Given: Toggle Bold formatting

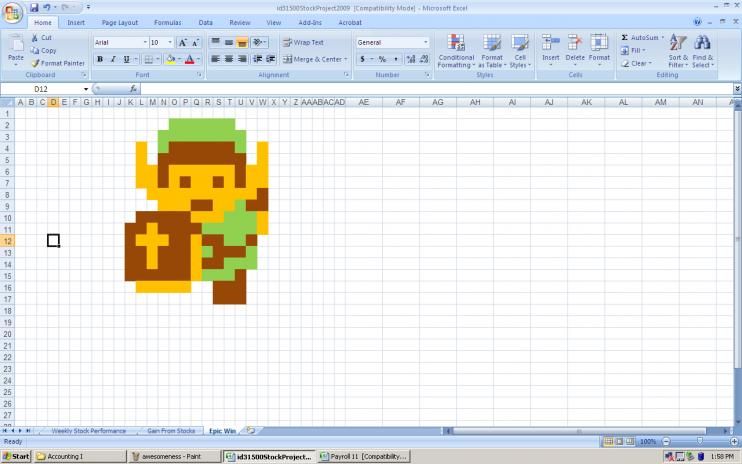Looking at the screenshot, I should coord(100,59).
